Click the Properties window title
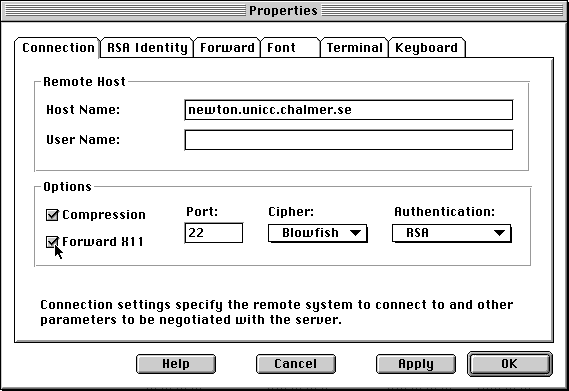The image size is (569, 391). click(283, 11)
